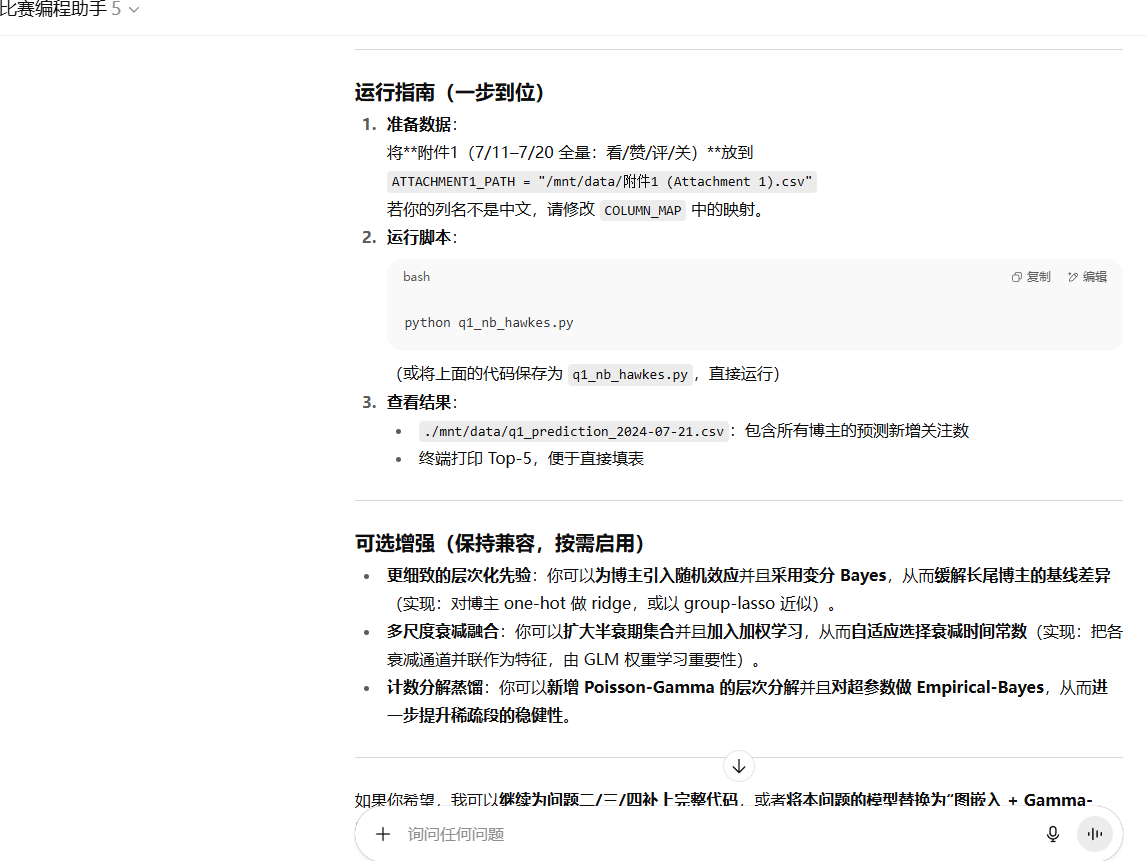This screenshot has width=1147, height=861.
Task: Click the heading 可选增强（保持兼容，按需启用）
Action: point(500,544)
